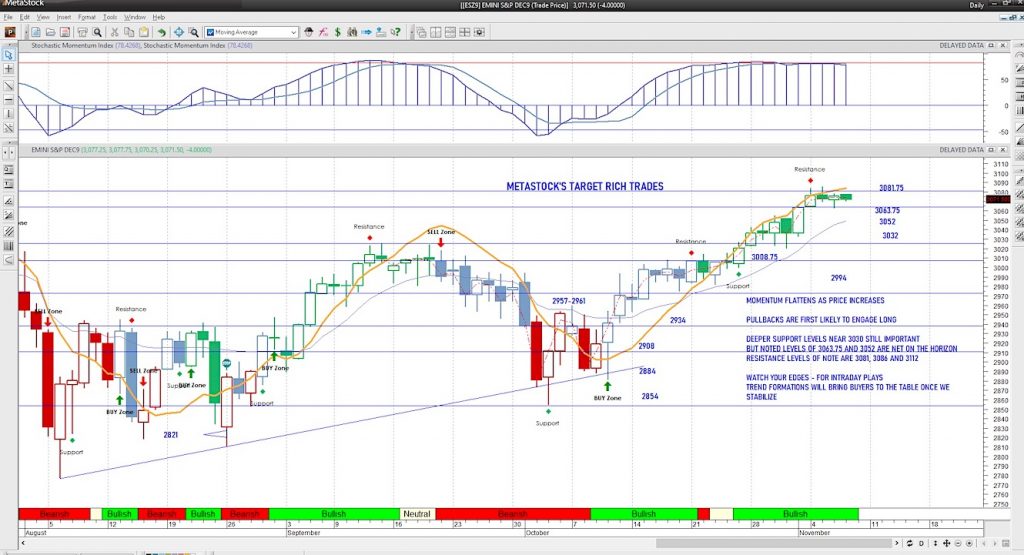Open the Indicator Builder fx icon
This screenshot has height=555, width=1024.
tap(323, 32)
